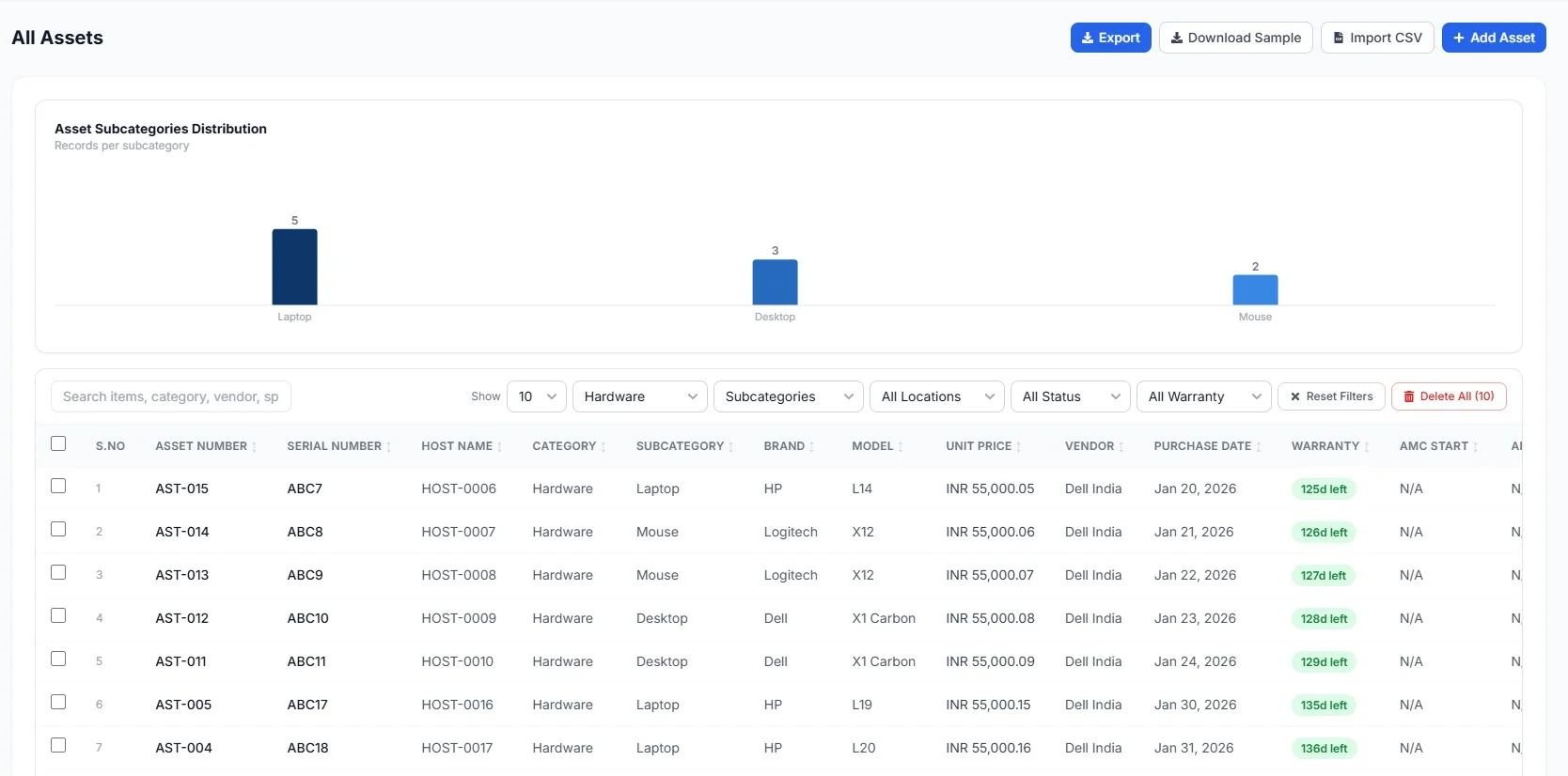Click serial number ABC17
This screenshot has height=776, width=1568.
click(x=307, y=705)
